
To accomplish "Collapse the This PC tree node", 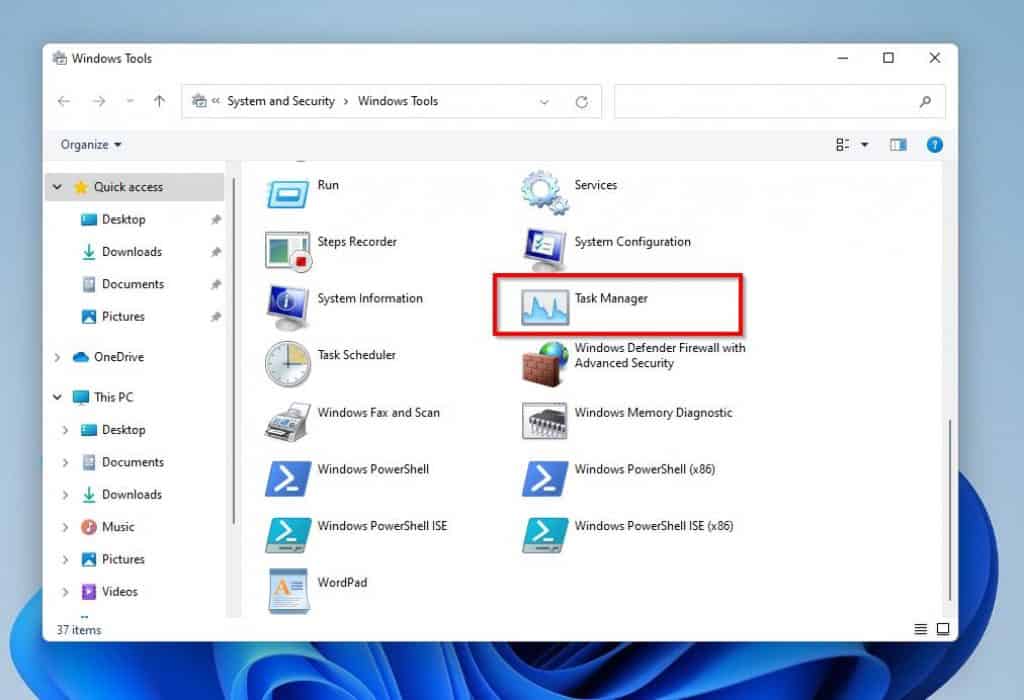I will tap(57, 397).
